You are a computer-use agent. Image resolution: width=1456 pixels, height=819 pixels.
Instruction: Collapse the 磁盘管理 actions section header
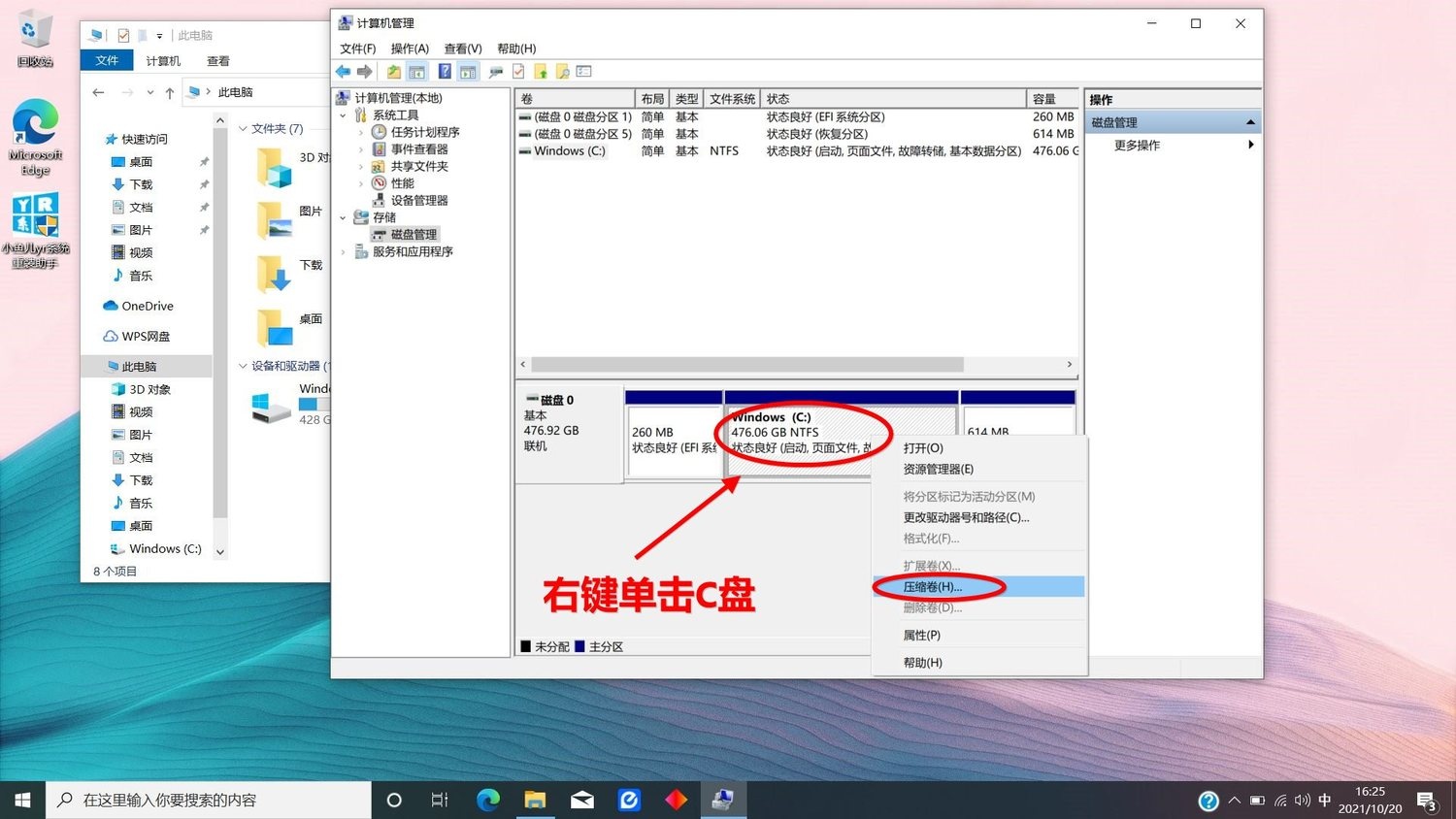point(1250,122)
